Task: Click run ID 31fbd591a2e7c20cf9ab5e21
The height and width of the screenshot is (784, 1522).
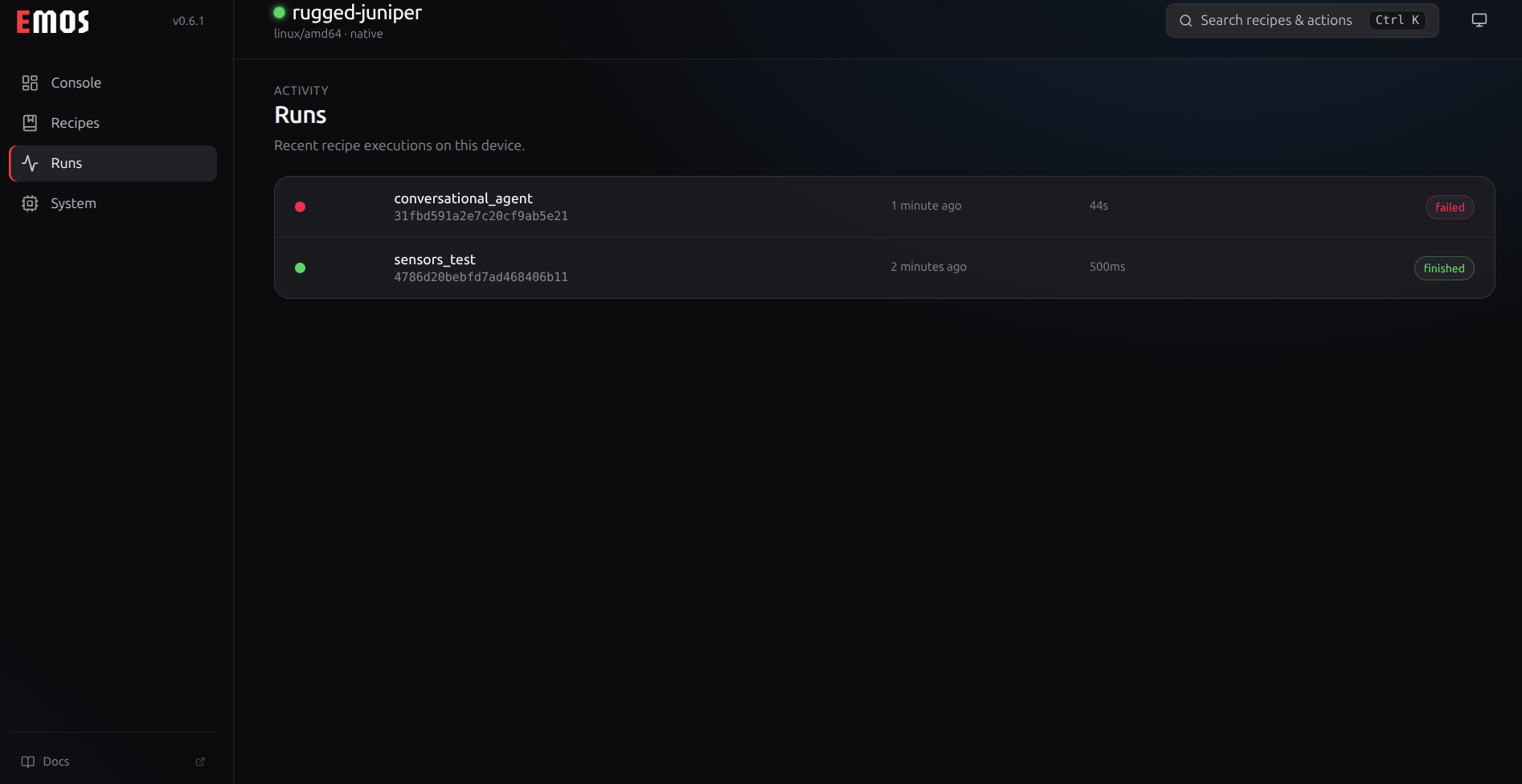Action: click(481, 216)
